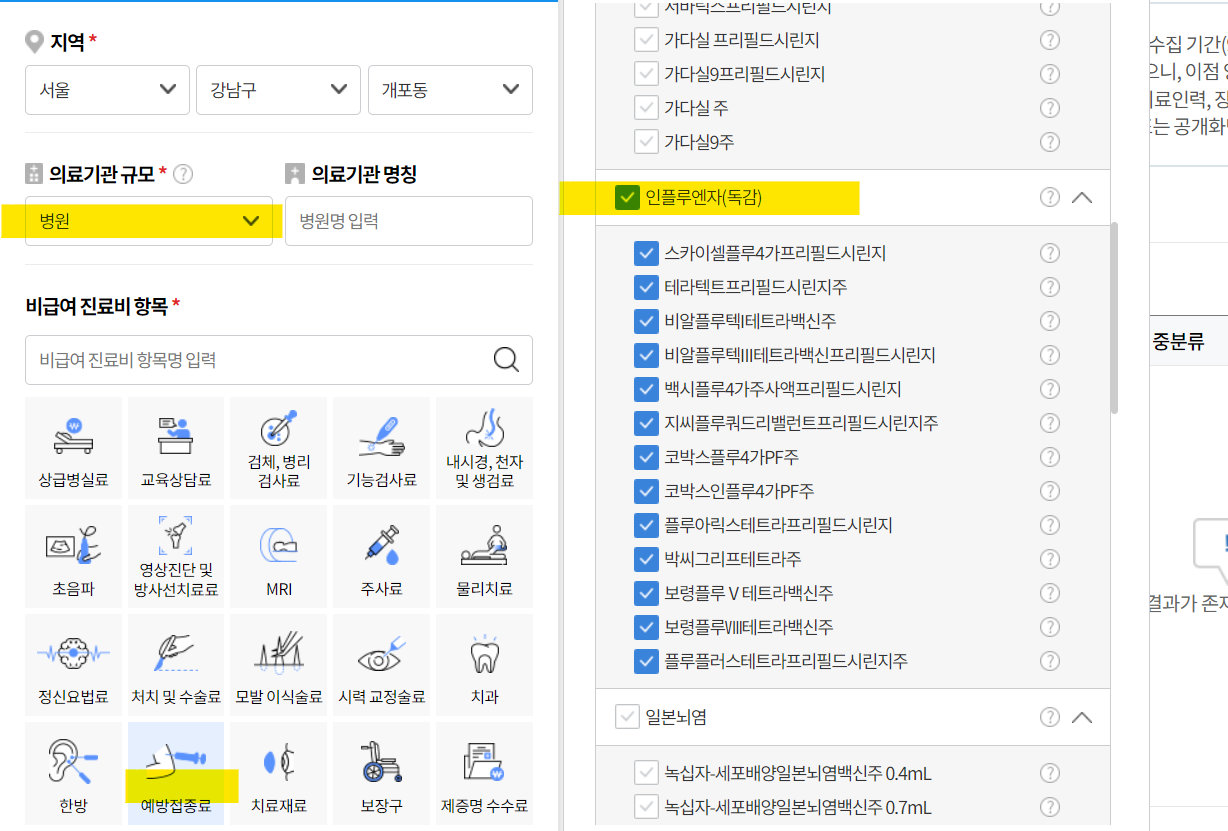The image size is (1228, 831).
Task: Click the search magnifier icon
Action: pos(506,360)
